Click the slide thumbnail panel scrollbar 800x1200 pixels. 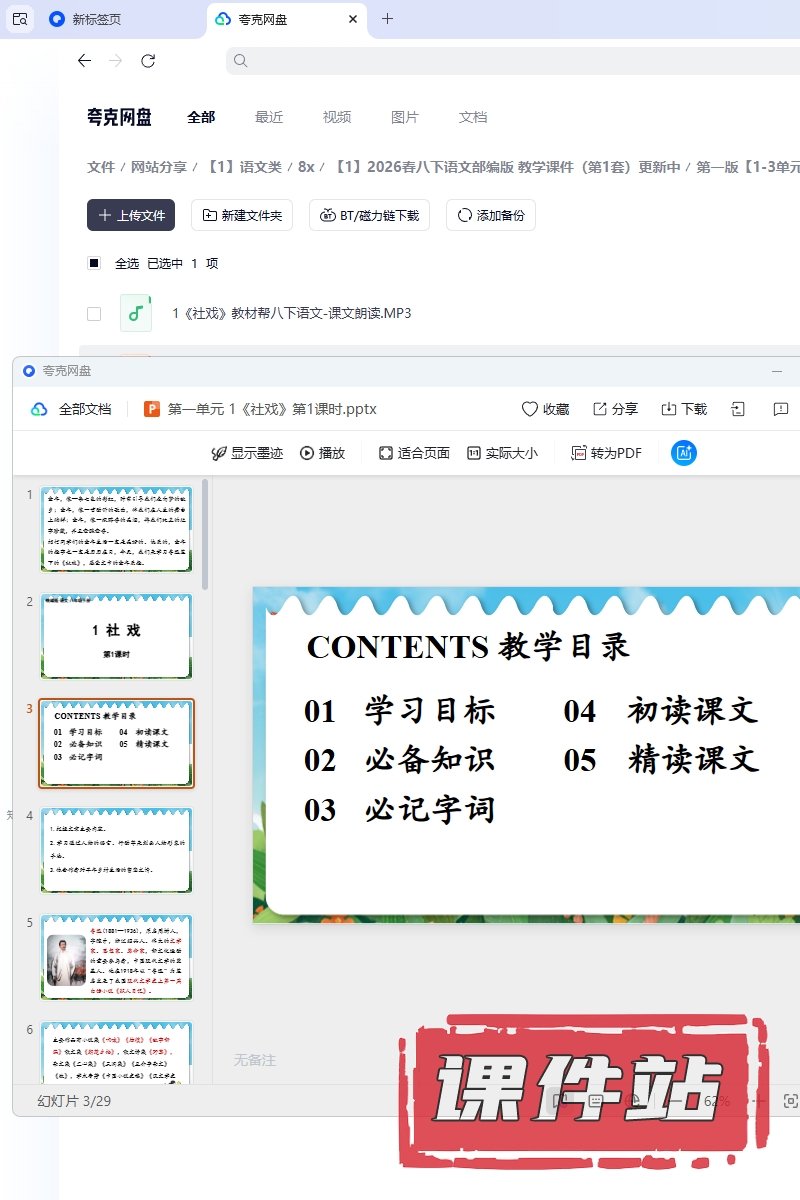(x=205, y=535)
